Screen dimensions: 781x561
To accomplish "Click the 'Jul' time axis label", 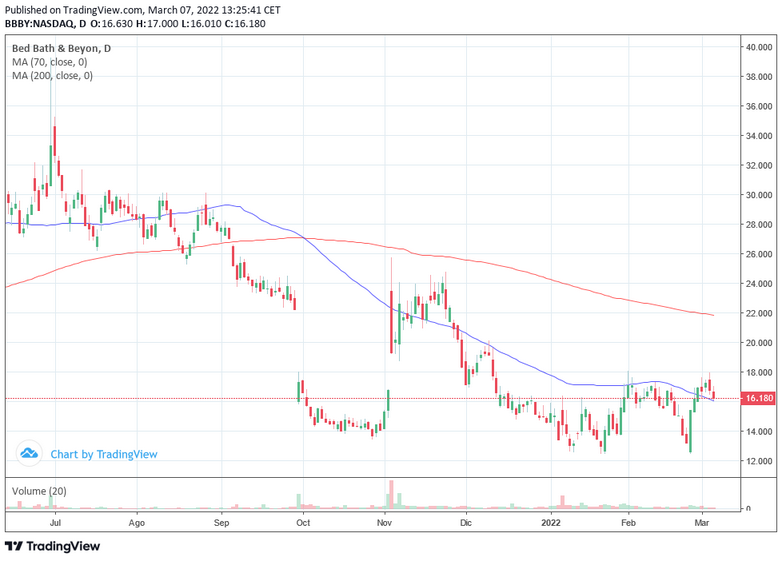I will point(55,523).
